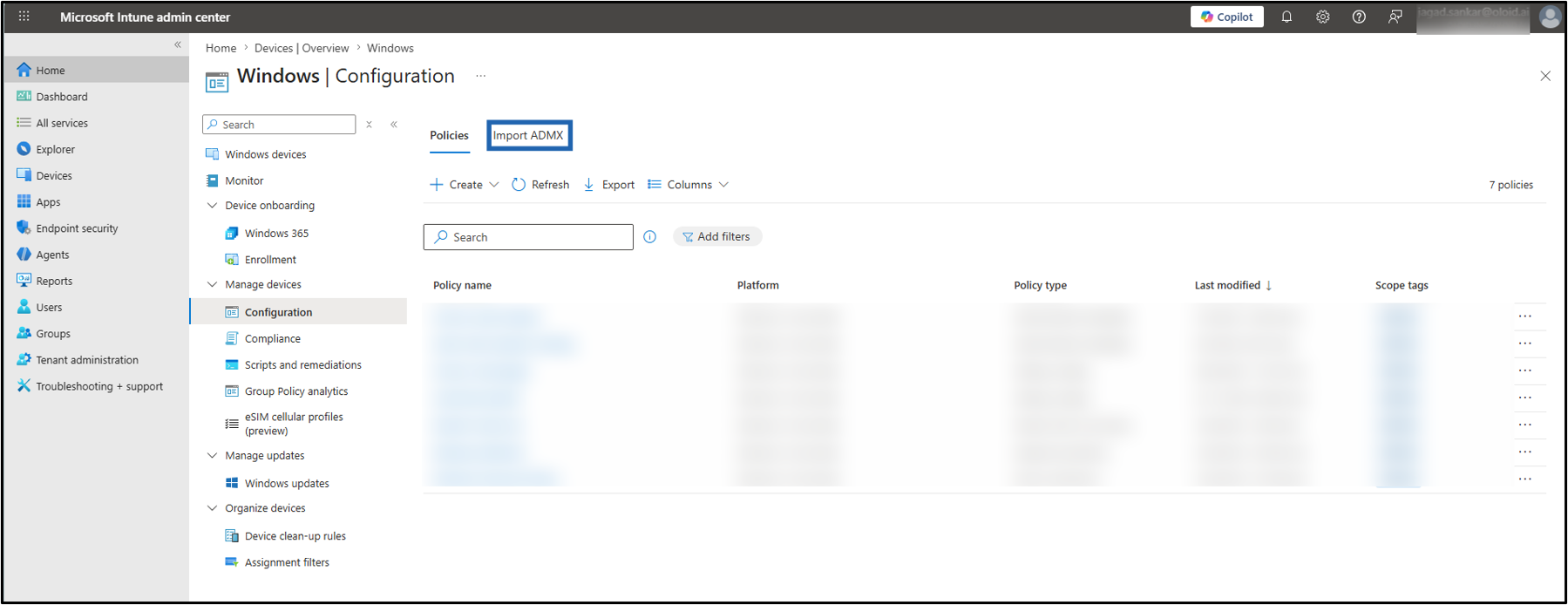Go to Home in left navigation
1568x605 pixels.
97,70
